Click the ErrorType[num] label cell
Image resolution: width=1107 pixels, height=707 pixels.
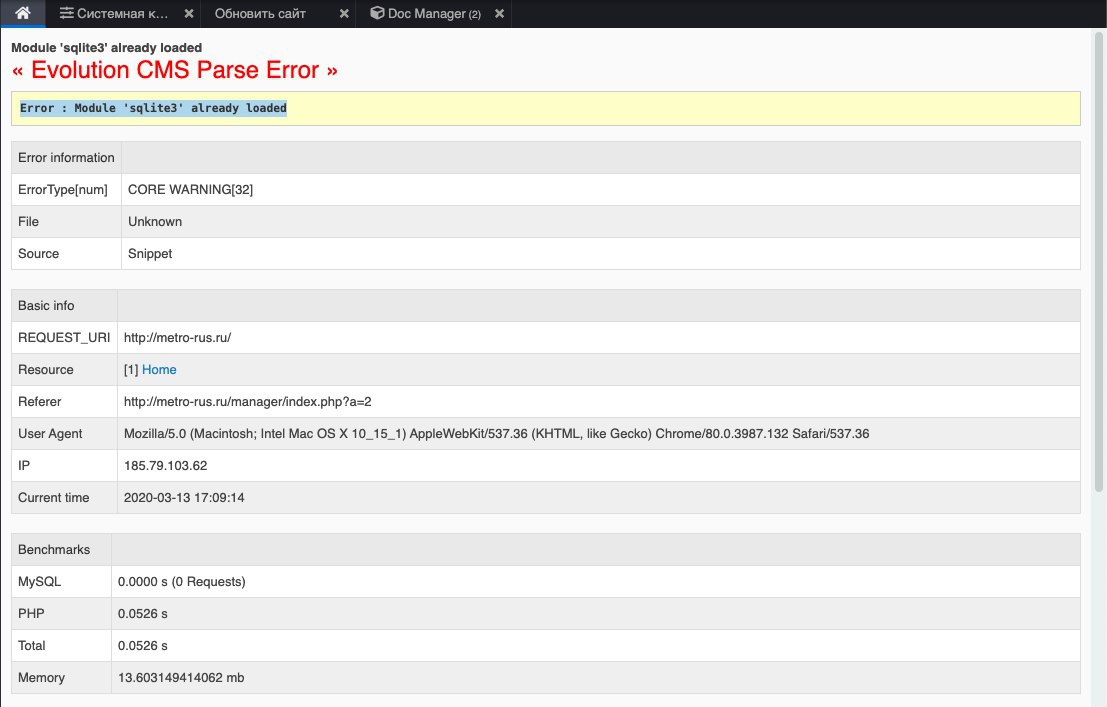(66, 189)
